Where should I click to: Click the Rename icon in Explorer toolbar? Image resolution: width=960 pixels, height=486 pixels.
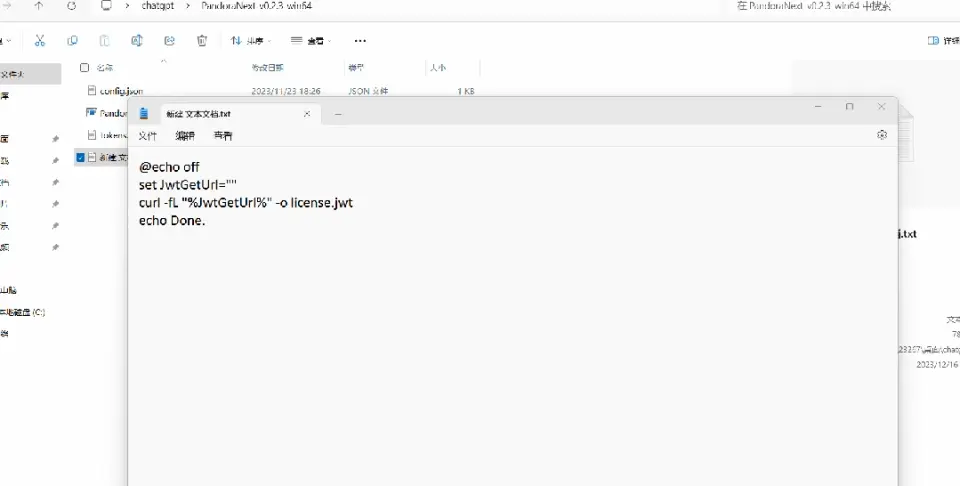click(137, 40)
